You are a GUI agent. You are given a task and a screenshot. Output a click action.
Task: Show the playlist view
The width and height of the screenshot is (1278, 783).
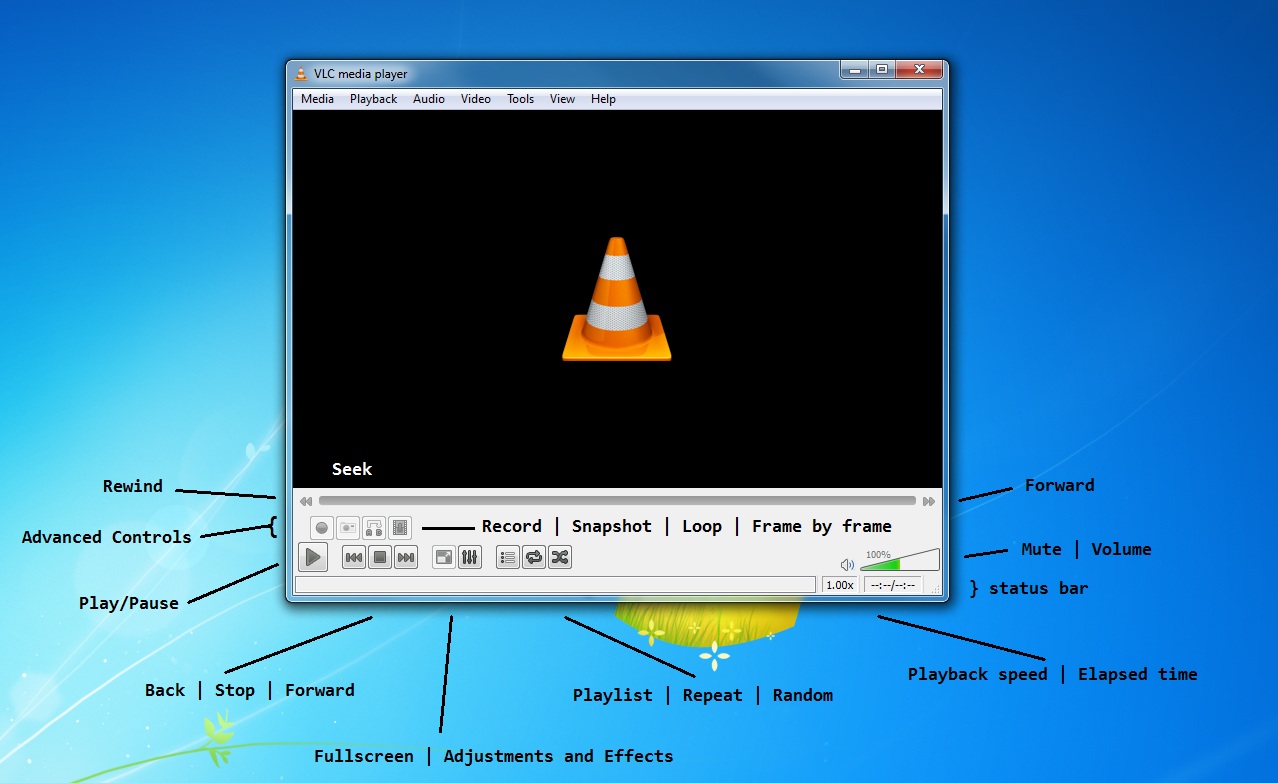pos(508,558)
